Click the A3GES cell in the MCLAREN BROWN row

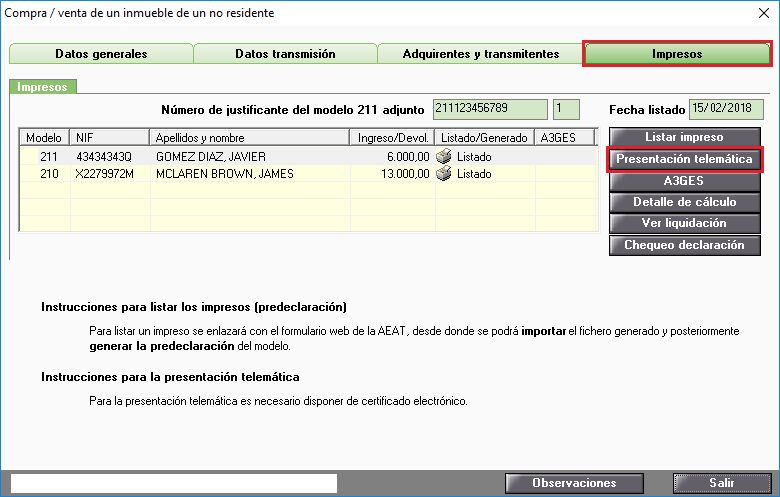click(x=566, y=174)
